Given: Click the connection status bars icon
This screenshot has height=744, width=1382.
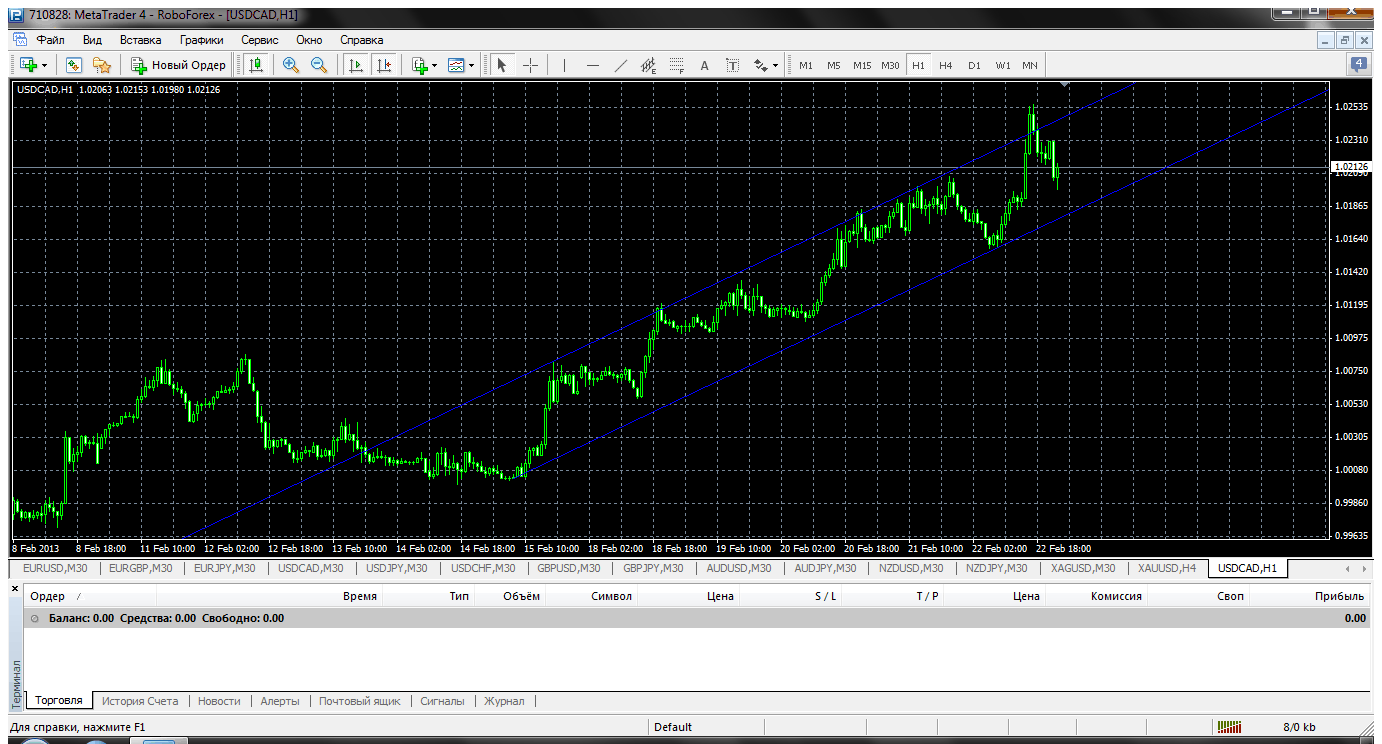Looking at the screenshot, I should [x=1230, y=727].
